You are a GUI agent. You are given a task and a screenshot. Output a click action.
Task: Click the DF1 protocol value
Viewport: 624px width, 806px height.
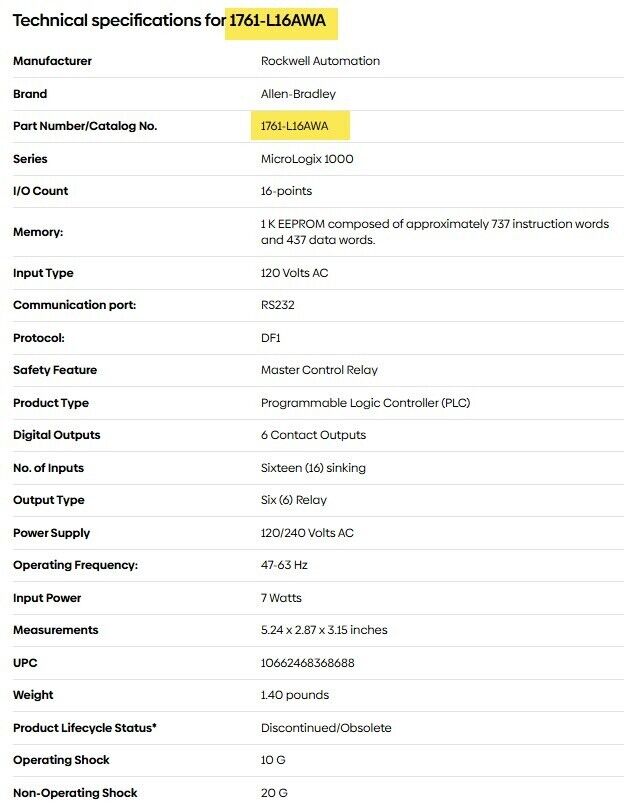[x=271, y=338]
